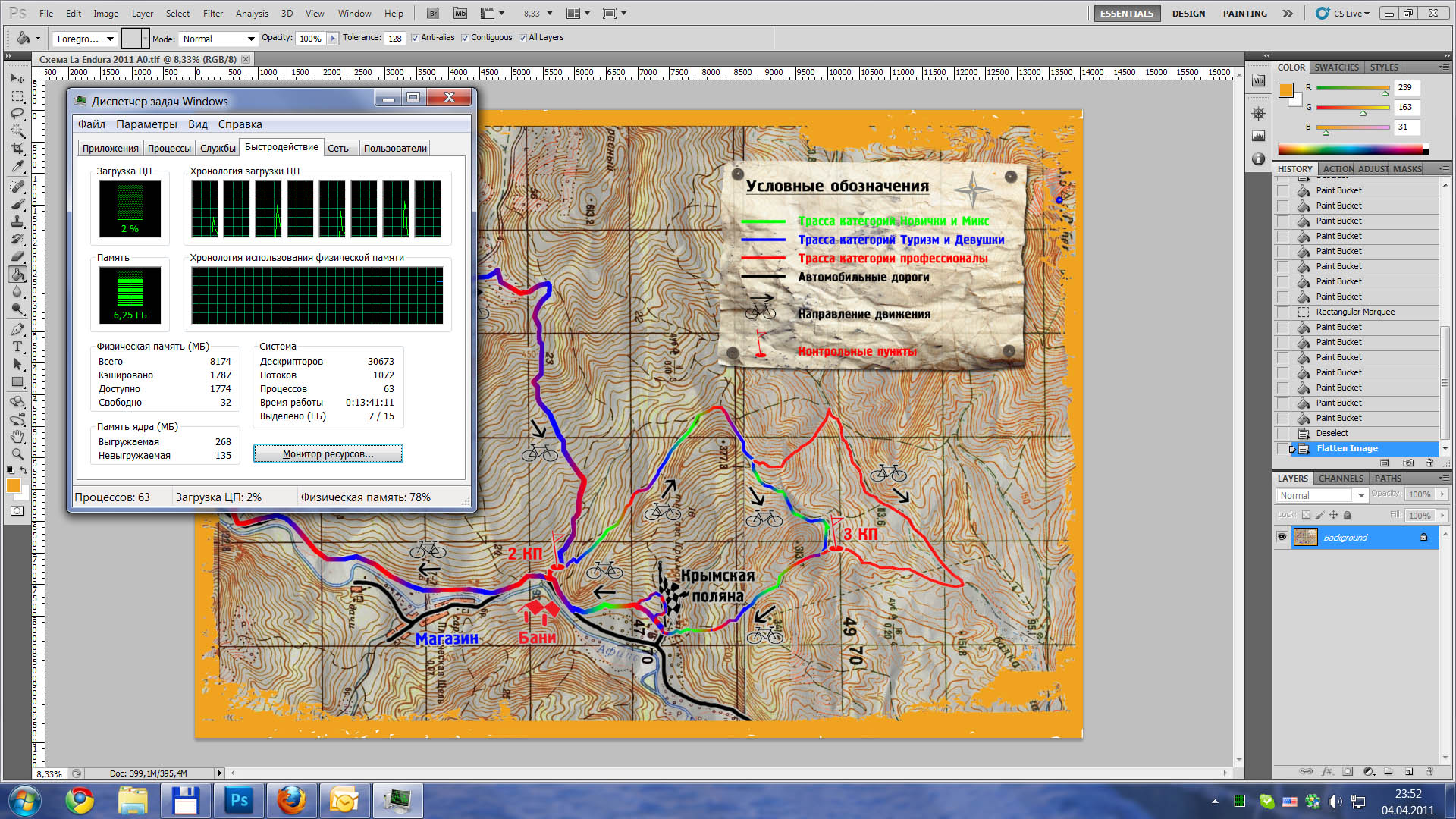Hide the Background layer with eye icon
1456x819 pixels.
pyautogui.click(x=1282, y=537)
